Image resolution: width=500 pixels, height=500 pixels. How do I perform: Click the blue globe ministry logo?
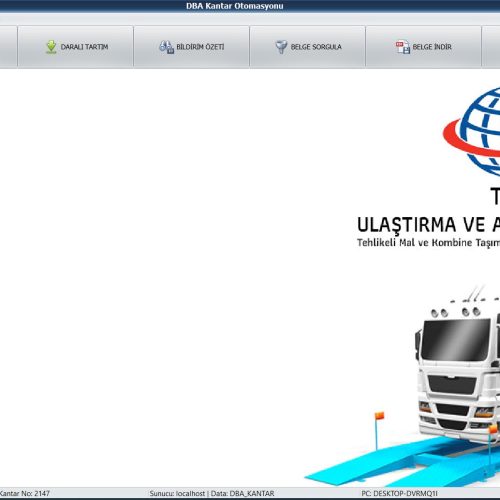(472, 131)
